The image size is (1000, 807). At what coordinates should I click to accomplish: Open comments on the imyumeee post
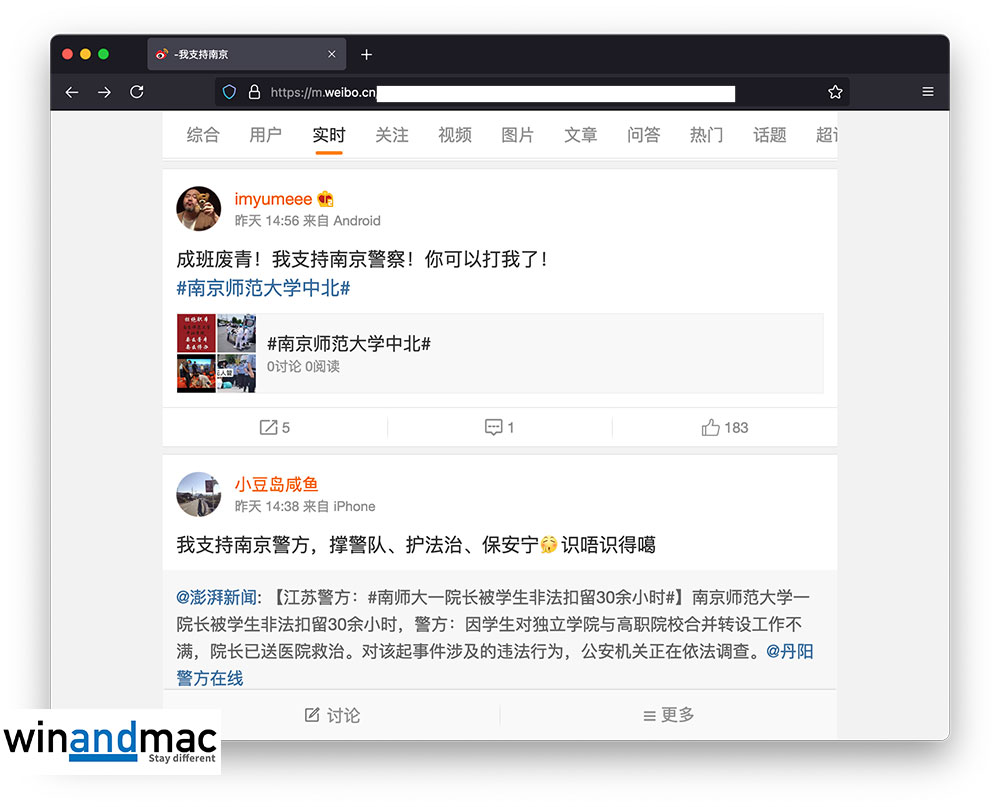pos(499,428)
